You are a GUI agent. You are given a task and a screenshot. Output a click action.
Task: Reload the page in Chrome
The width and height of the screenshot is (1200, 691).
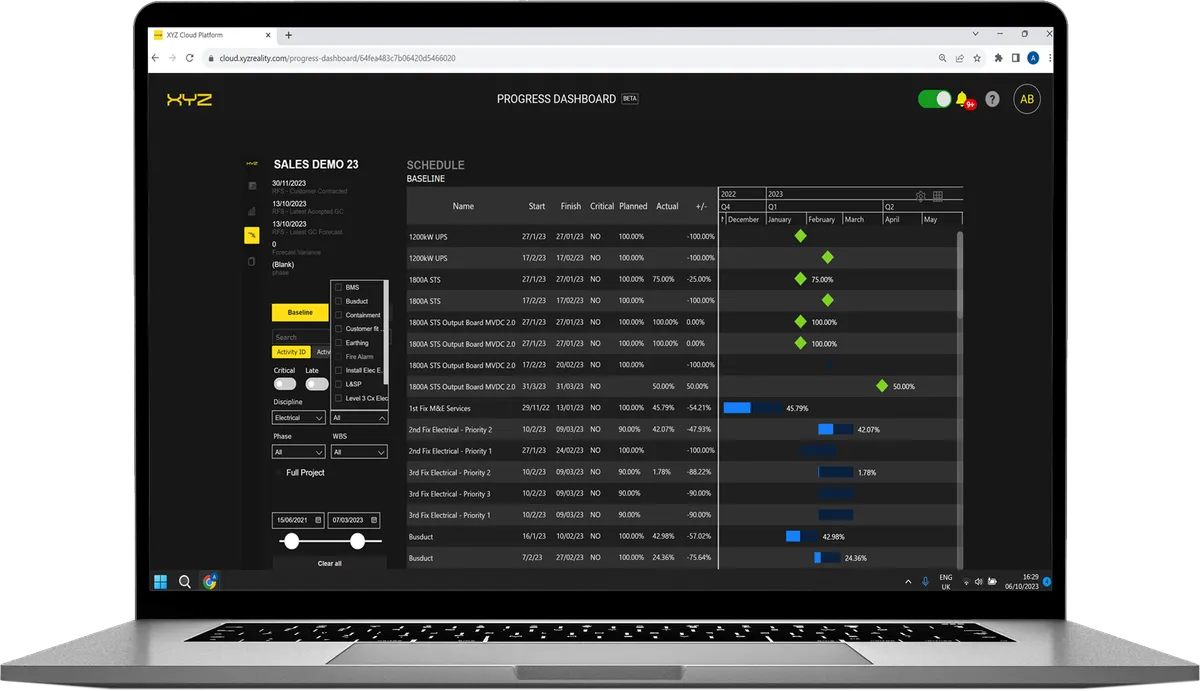tap(190, 58)
